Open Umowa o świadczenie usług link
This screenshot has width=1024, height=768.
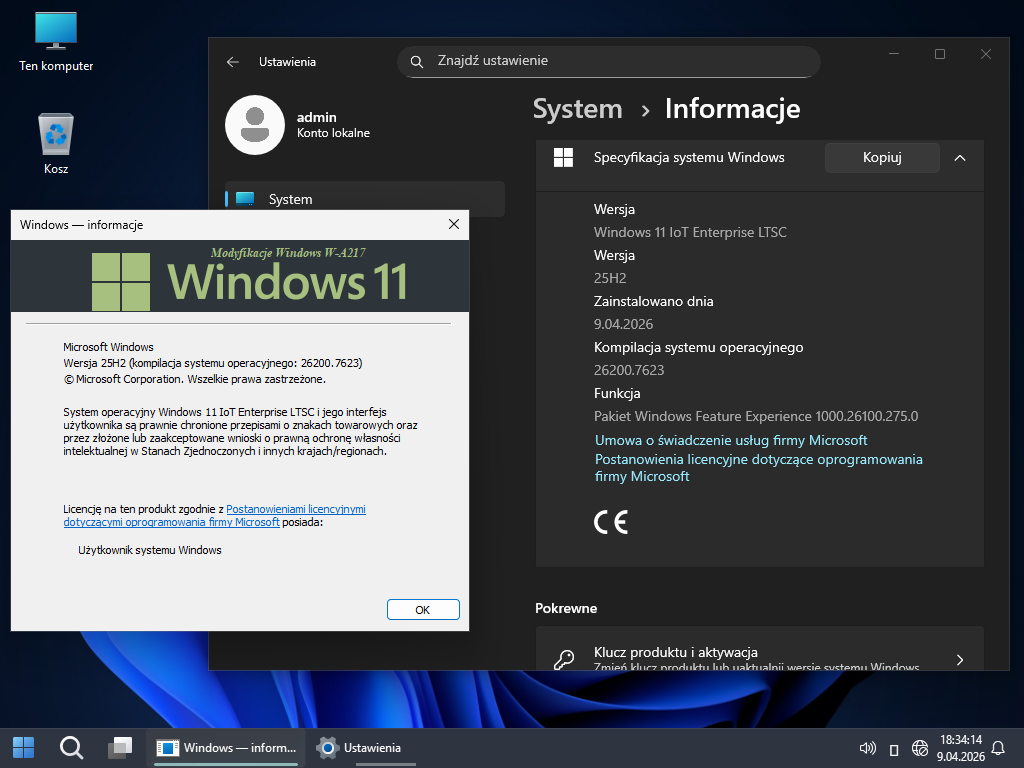point(731,440)
